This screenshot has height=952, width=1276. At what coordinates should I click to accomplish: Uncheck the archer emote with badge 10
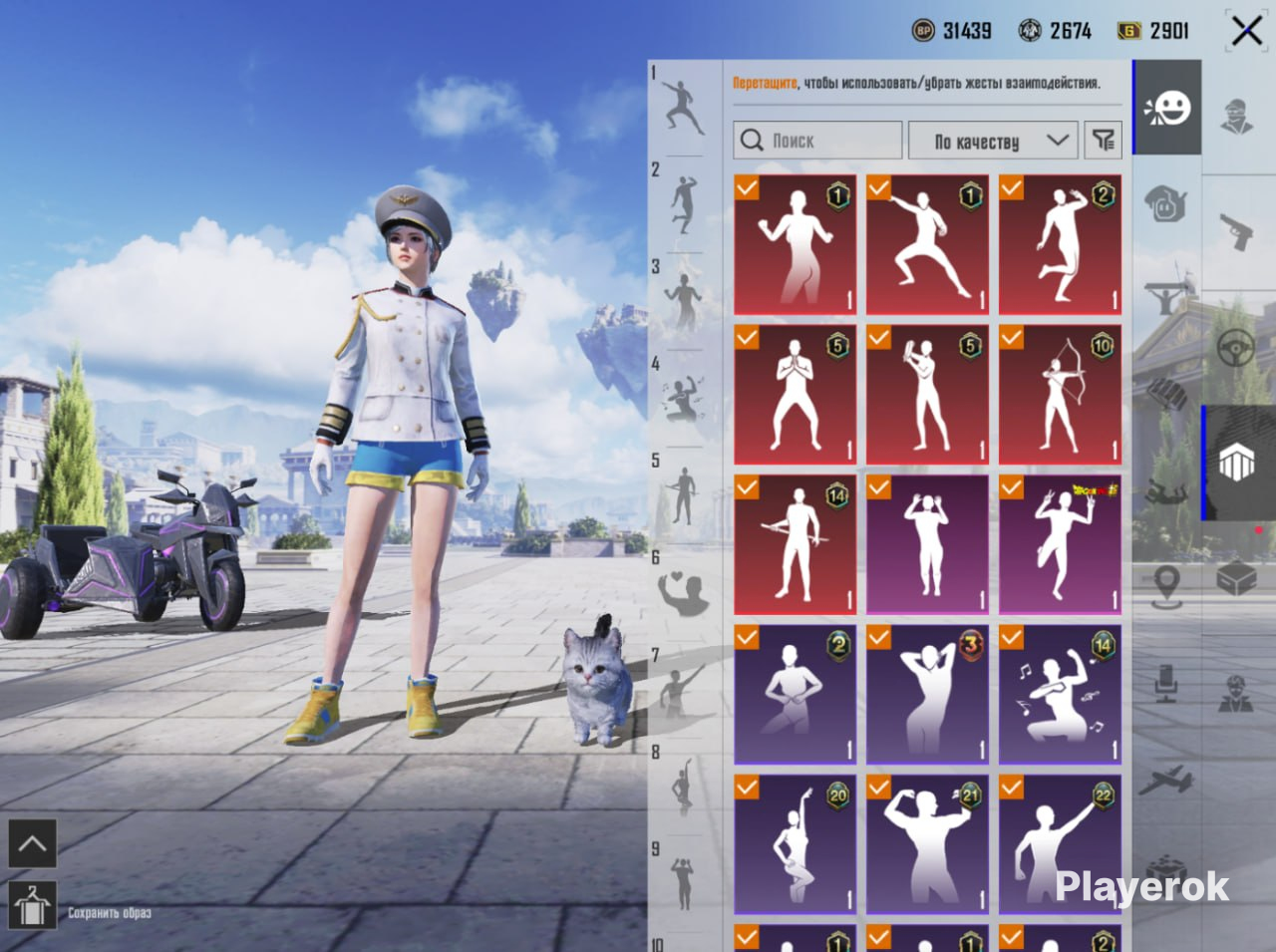click(1011, 338)
